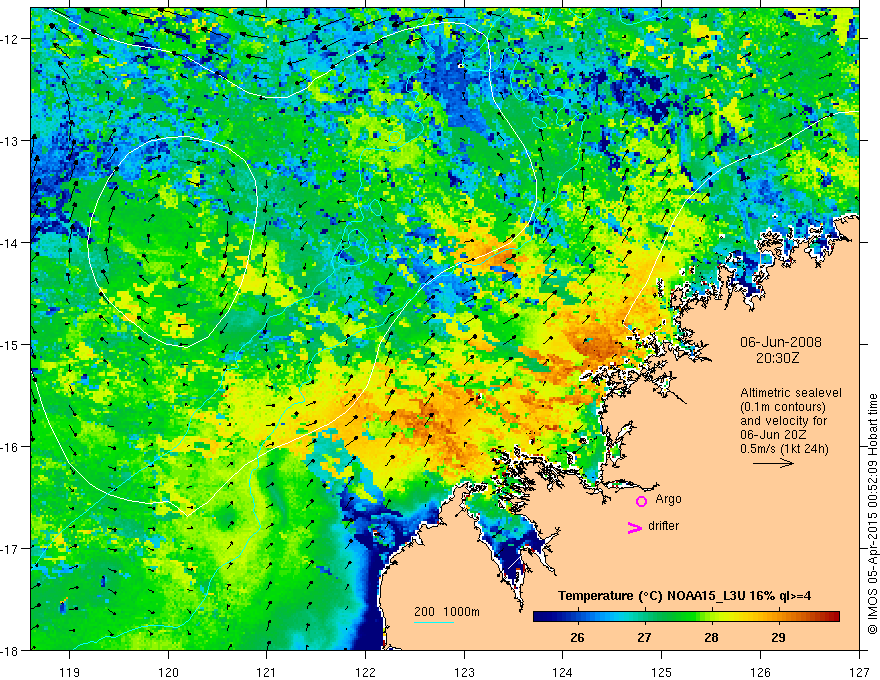Click the 29 tick on temperature scale
The image size is (880, 680).
[x=778, y=637]
